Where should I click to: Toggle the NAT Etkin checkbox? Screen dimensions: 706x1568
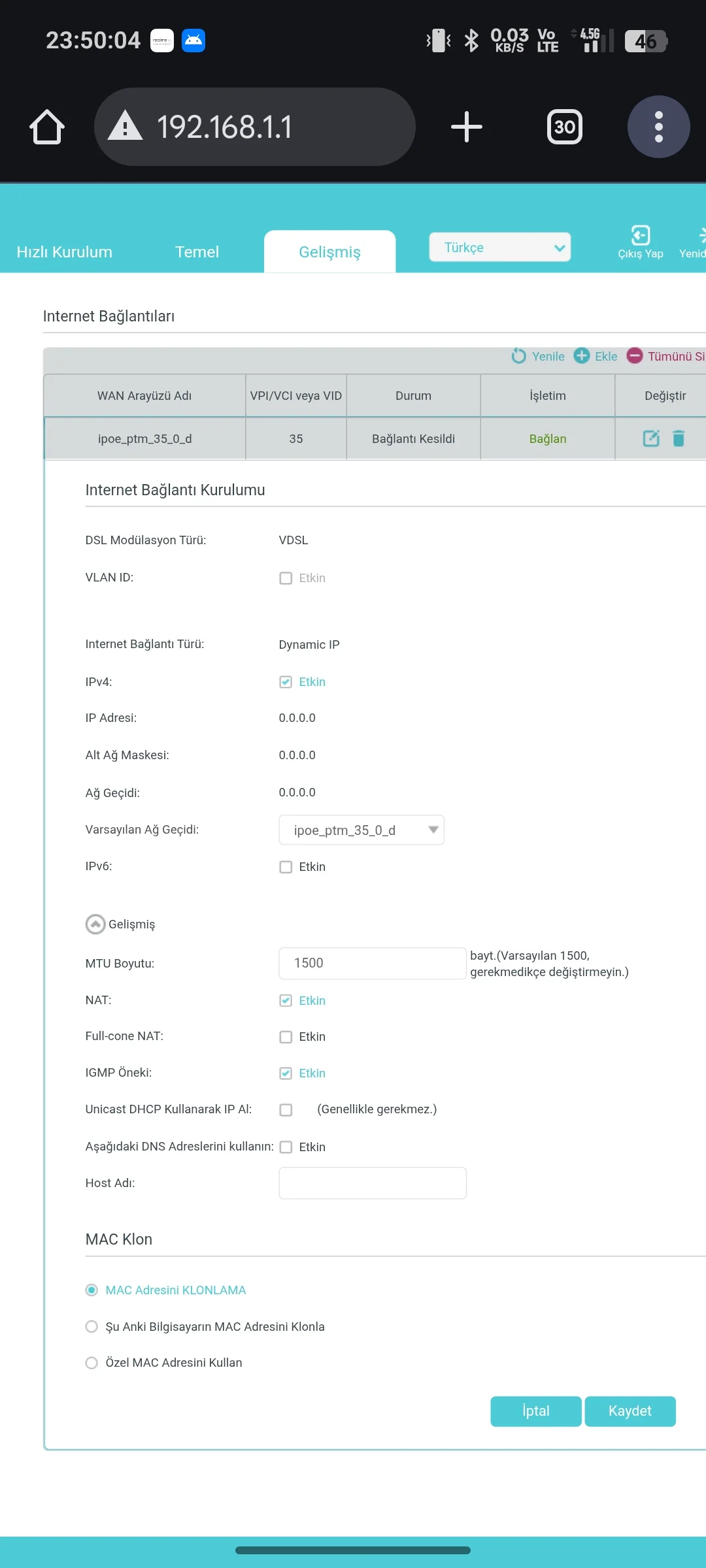(286, 1001)
